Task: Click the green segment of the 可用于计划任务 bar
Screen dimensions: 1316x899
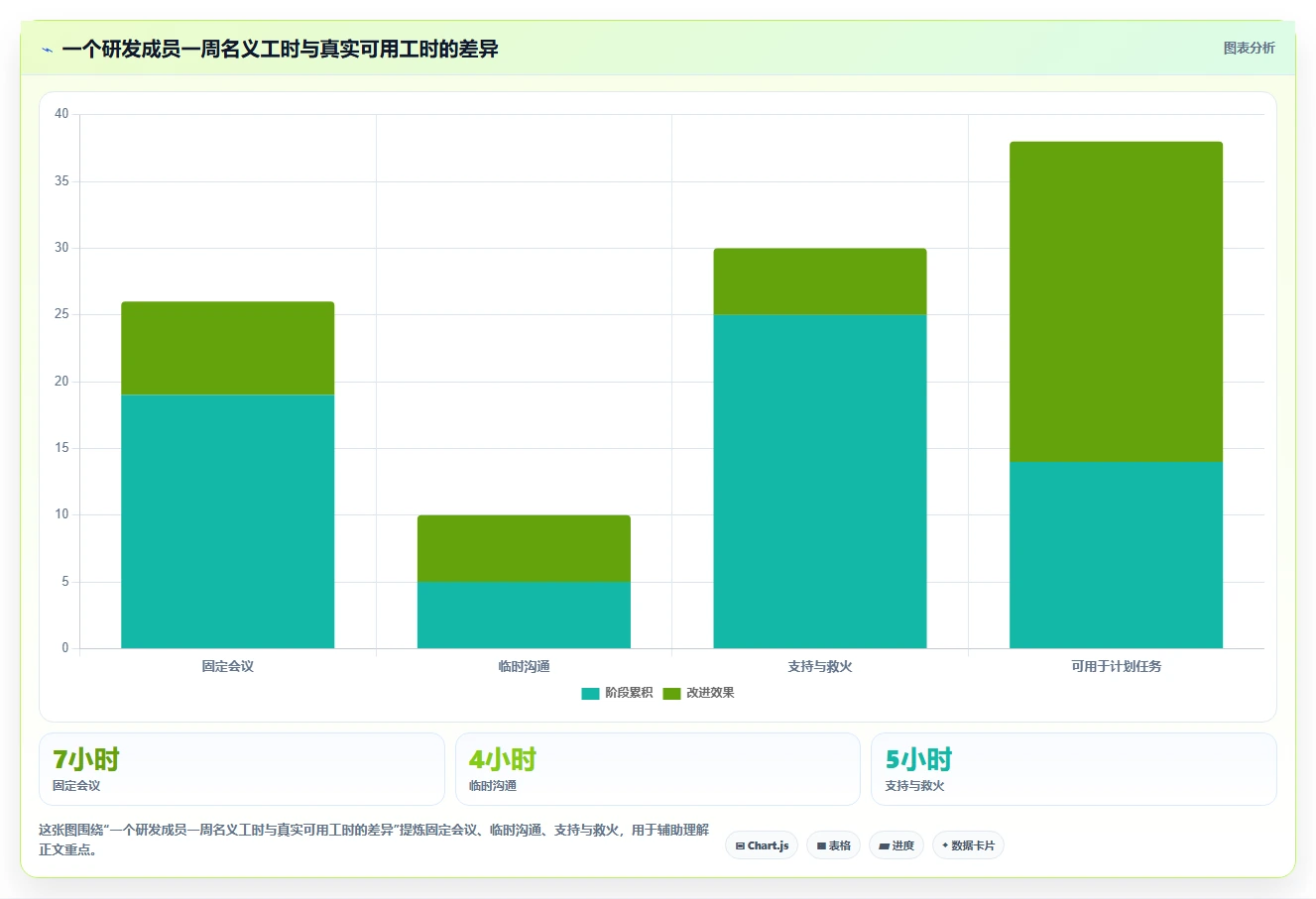Action: click(1116, 301)
